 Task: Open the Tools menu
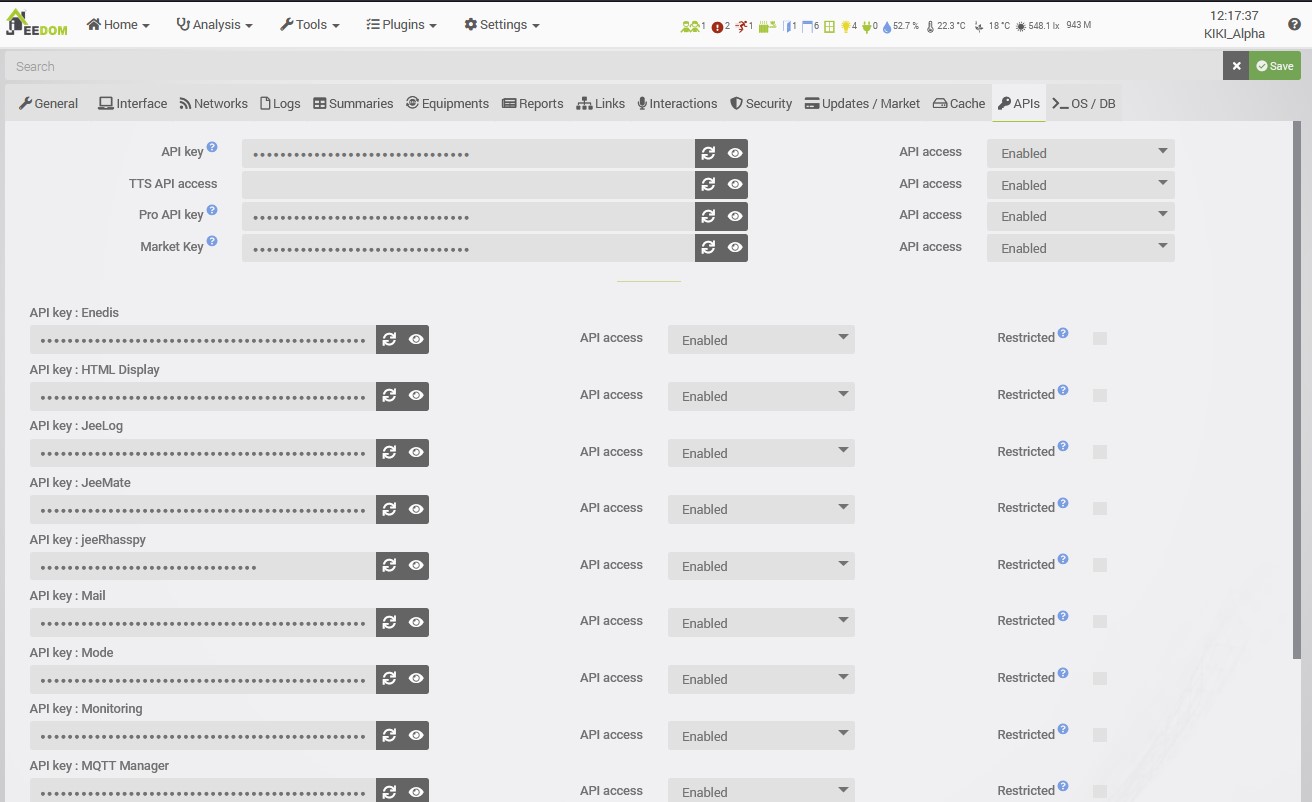point(310,25)
